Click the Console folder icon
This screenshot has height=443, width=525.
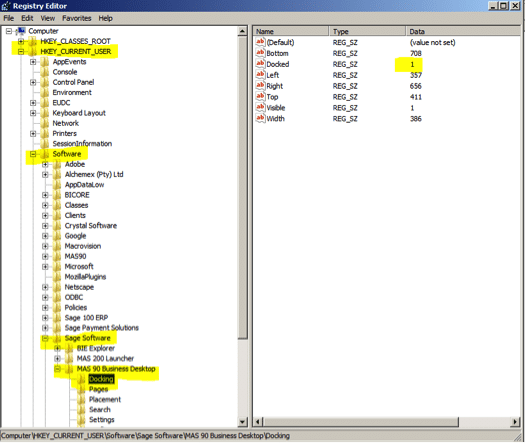tap(45, 72)
